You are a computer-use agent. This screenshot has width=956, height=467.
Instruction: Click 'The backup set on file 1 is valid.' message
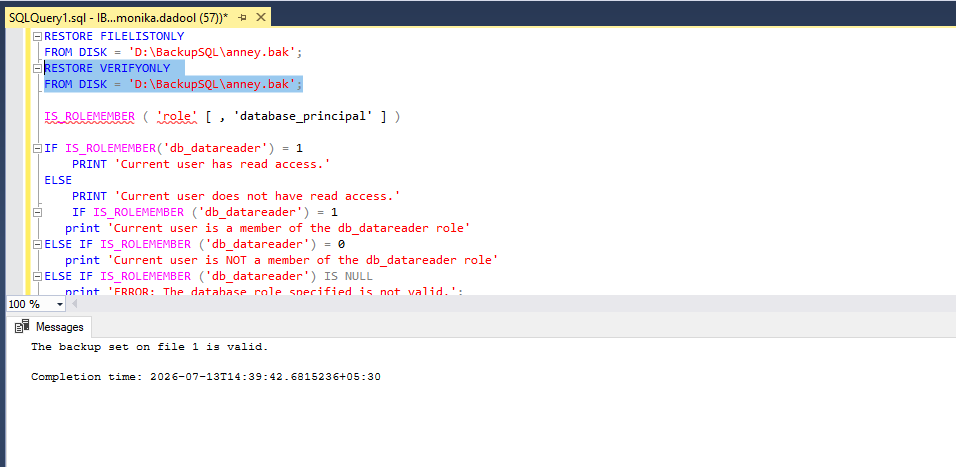pyautogui.click(x=149, y=347)
